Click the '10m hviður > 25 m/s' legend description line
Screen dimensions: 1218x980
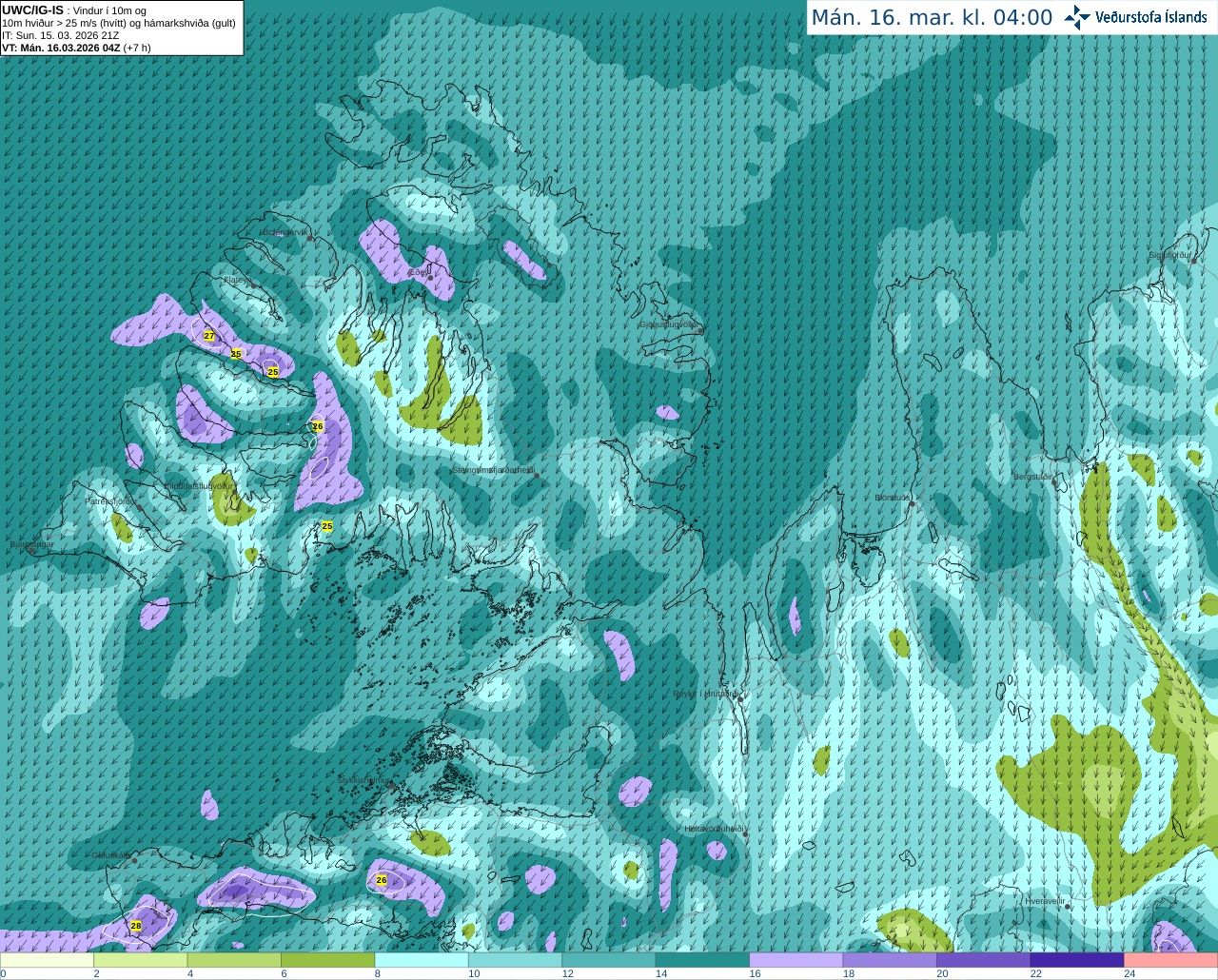coord(119,23)
